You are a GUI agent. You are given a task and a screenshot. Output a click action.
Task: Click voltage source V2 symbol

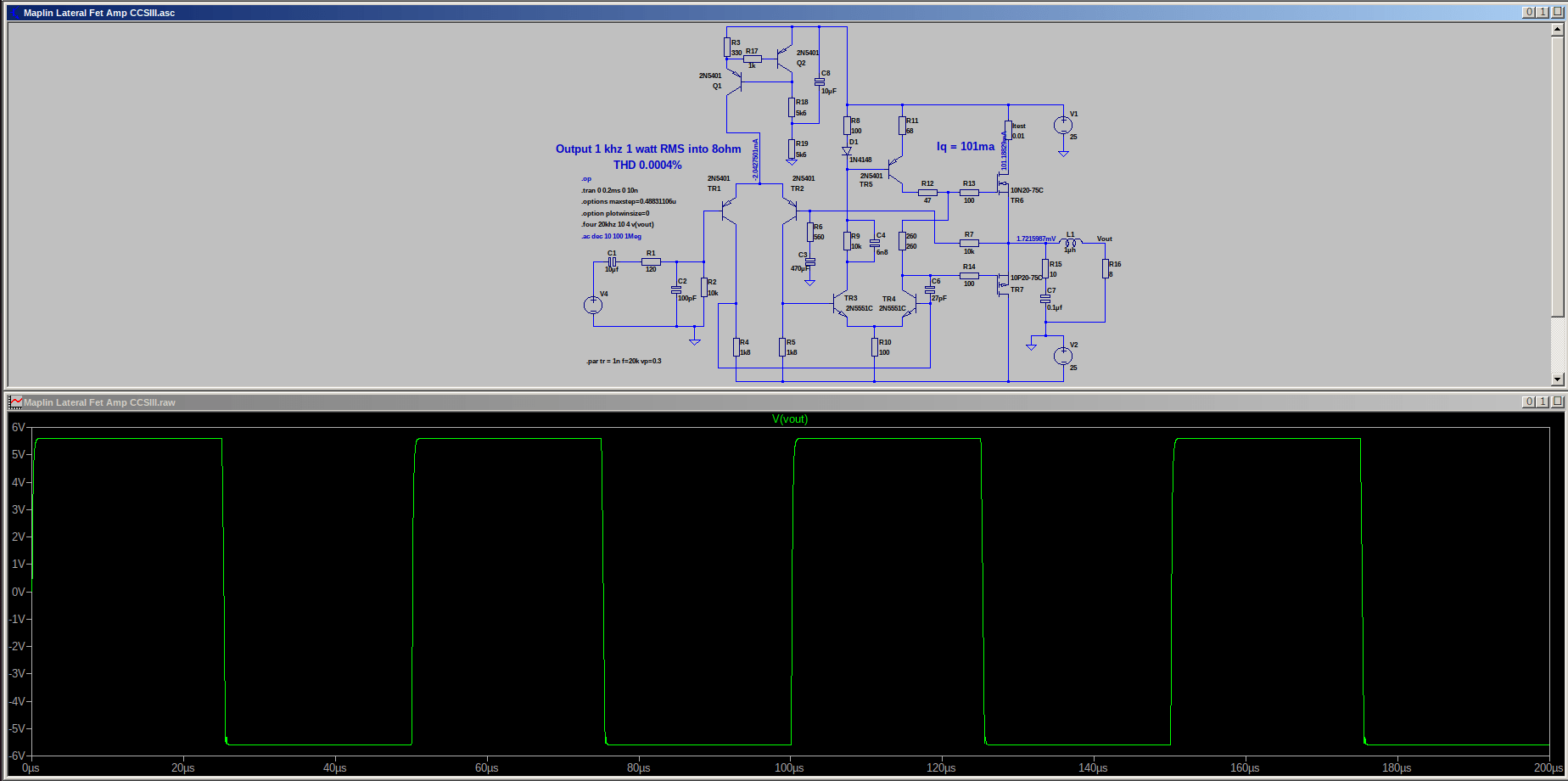point(1063,357)
